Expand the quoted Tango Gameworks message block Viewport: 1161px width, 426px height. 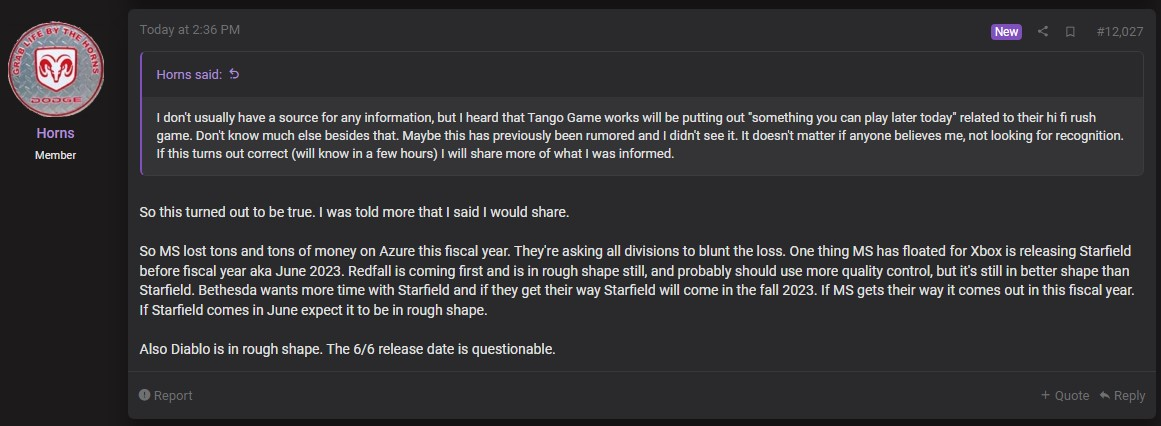(641, 136)
